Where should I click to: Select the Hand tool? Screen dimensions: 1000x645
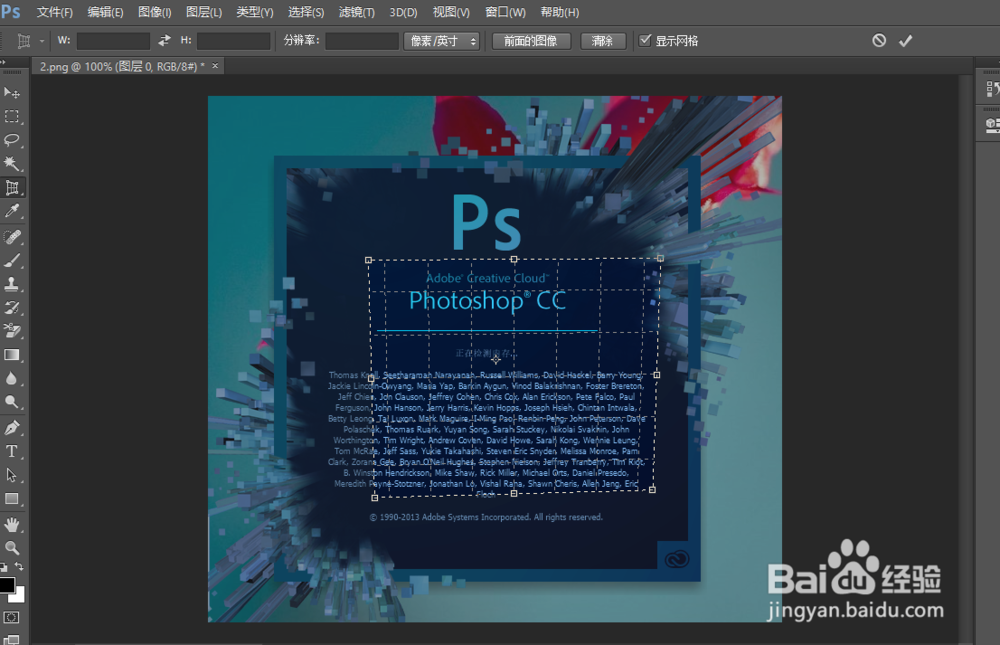(x=11, y=524)
